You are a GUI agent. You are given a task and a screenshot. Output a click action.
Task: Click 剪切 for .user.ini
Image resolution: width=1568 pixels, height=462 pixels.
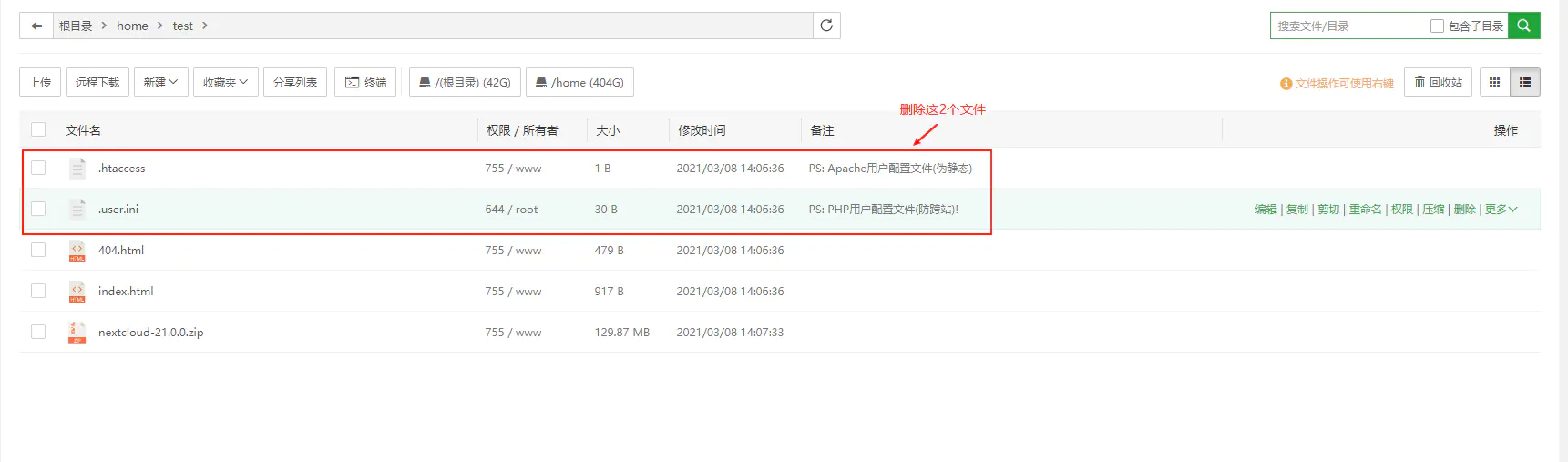1328,209
